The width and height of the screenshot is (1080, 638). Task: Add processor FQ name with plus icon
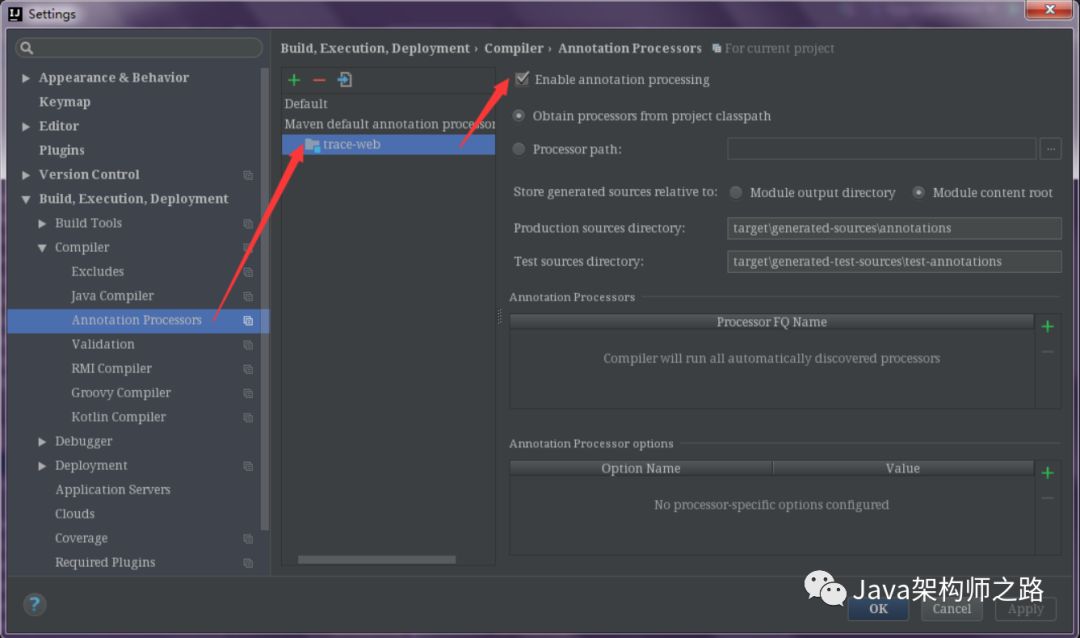tap(1047, 327)
